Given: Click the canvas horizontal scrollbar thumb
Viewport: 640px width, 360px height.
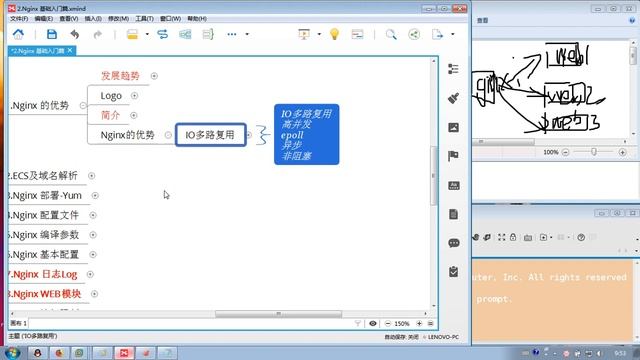Looking at the screenshot, I should (278, 314).
